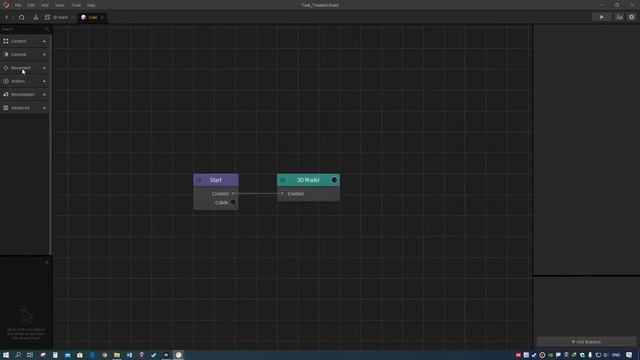
Task: Switch to Buildbox taskbar icon
Action: pyautogui.click(x=178, y=355)
